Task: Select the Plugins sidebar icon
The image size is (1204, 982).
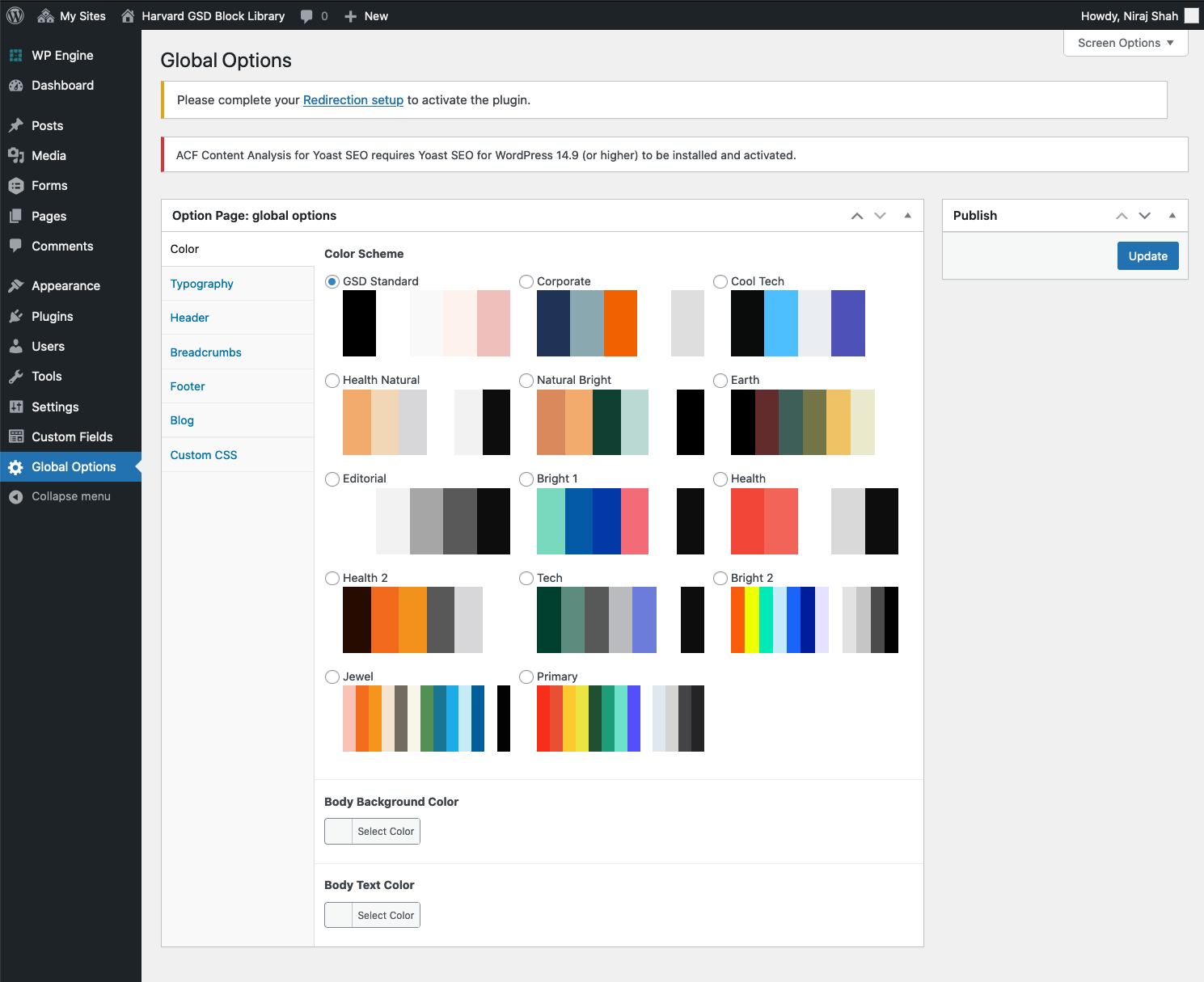Action: 18,316
